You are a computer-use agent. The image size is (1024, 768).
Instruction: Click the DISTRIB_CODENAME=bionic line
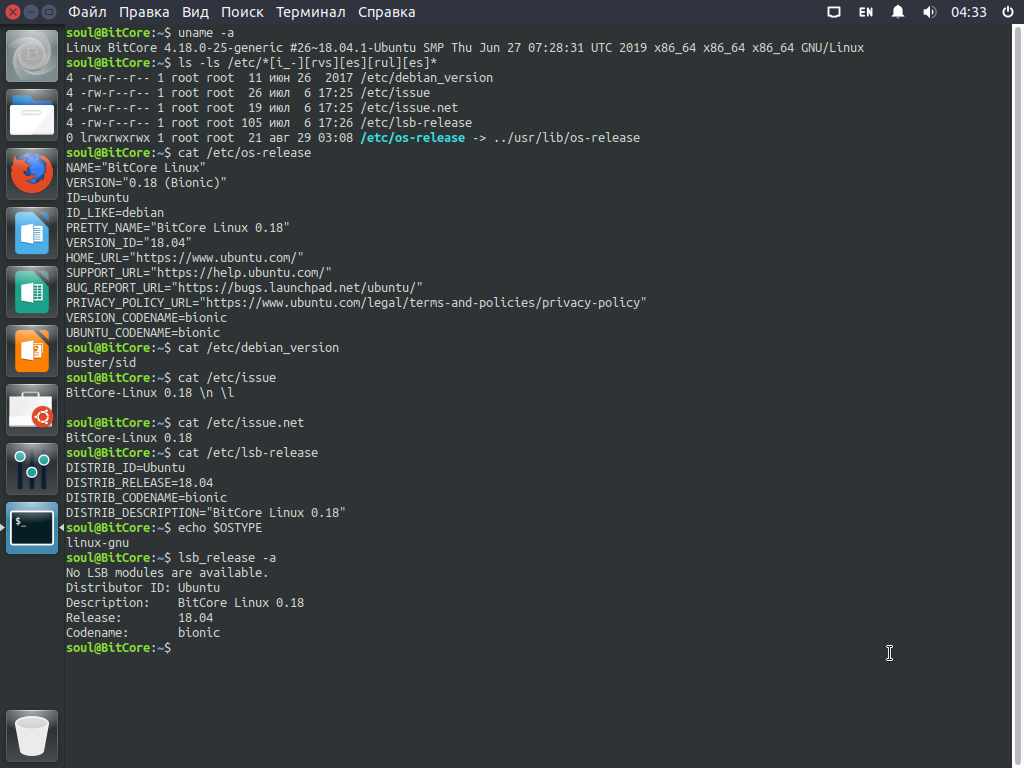pyautogui.click(x=146, y=498)
